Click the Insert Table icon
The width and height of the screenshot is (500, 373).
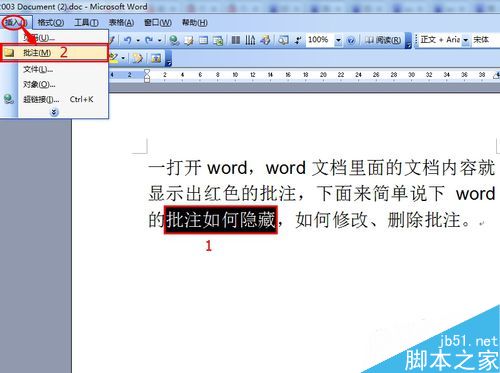(203, 40)
